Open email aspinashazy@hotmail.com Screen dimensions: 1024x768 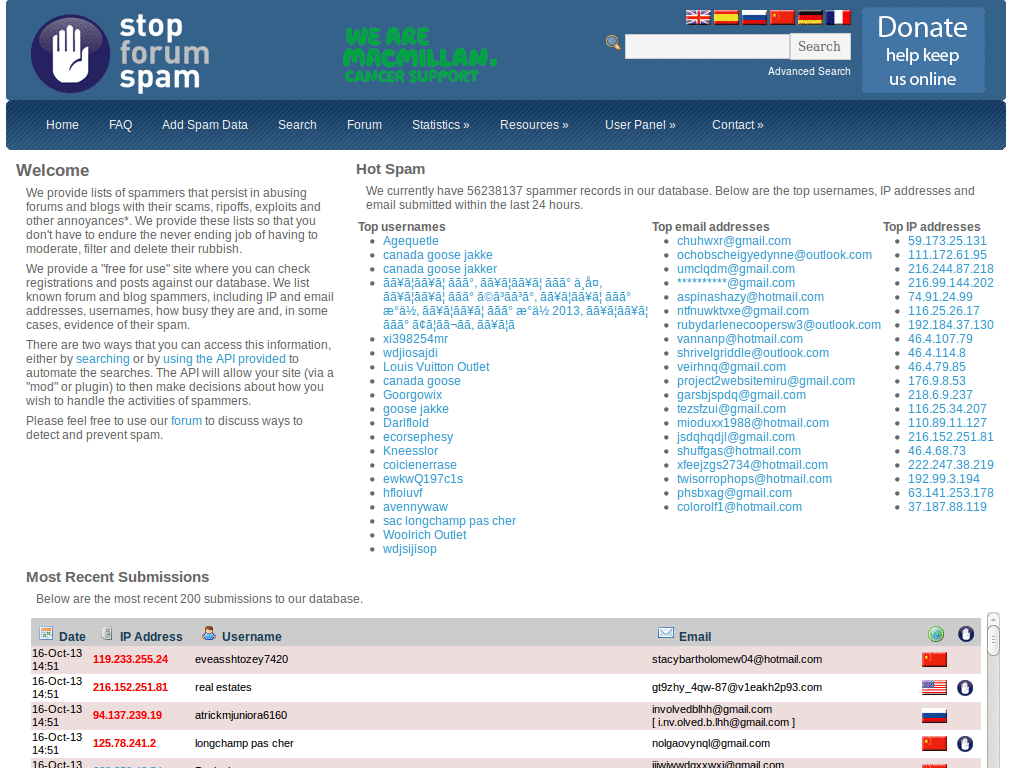click(750, 297)
